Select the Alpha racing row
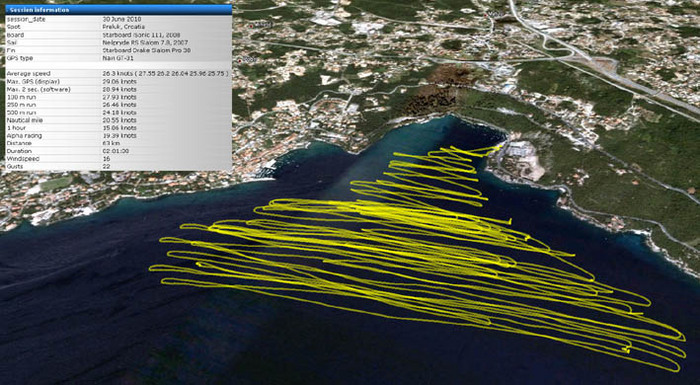The image size is (700, 385). coord(118,135)
